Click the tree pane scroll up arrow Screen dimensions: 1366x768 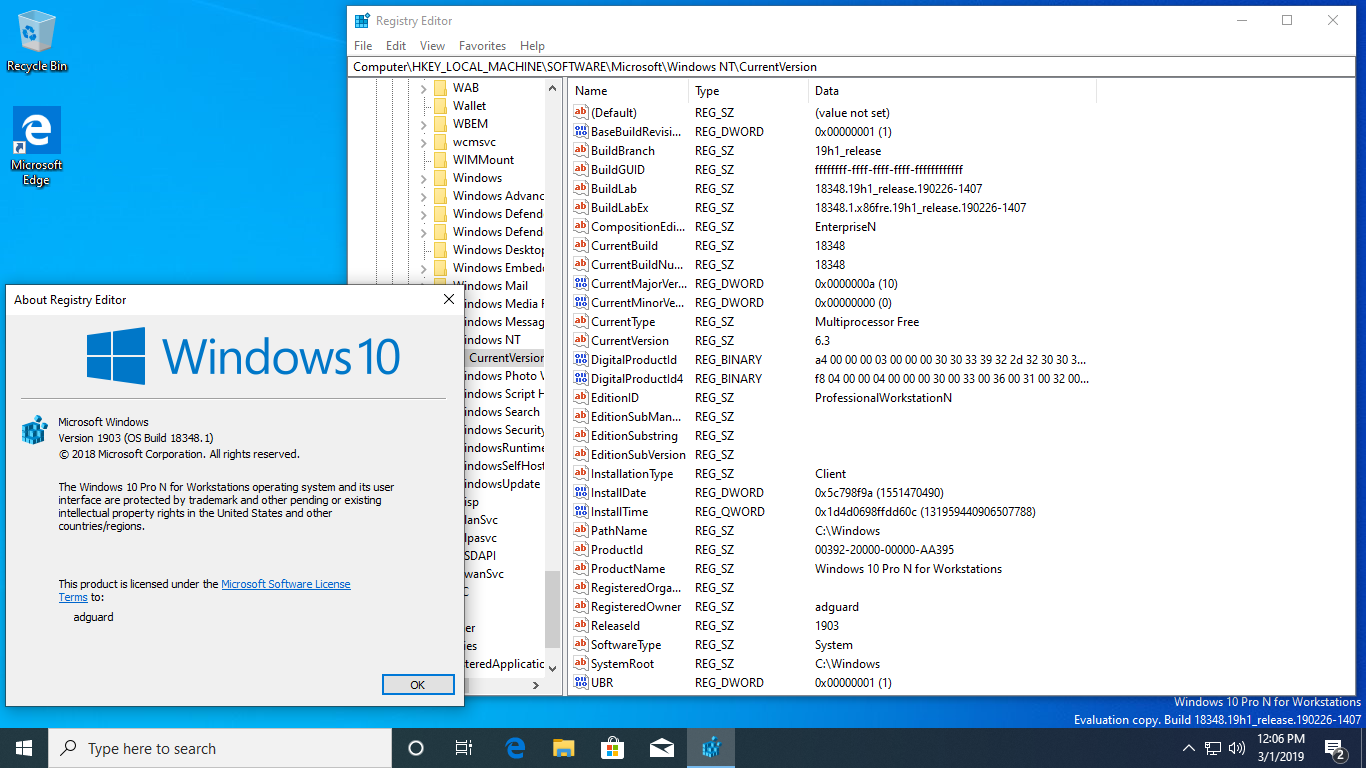(553, 88)
